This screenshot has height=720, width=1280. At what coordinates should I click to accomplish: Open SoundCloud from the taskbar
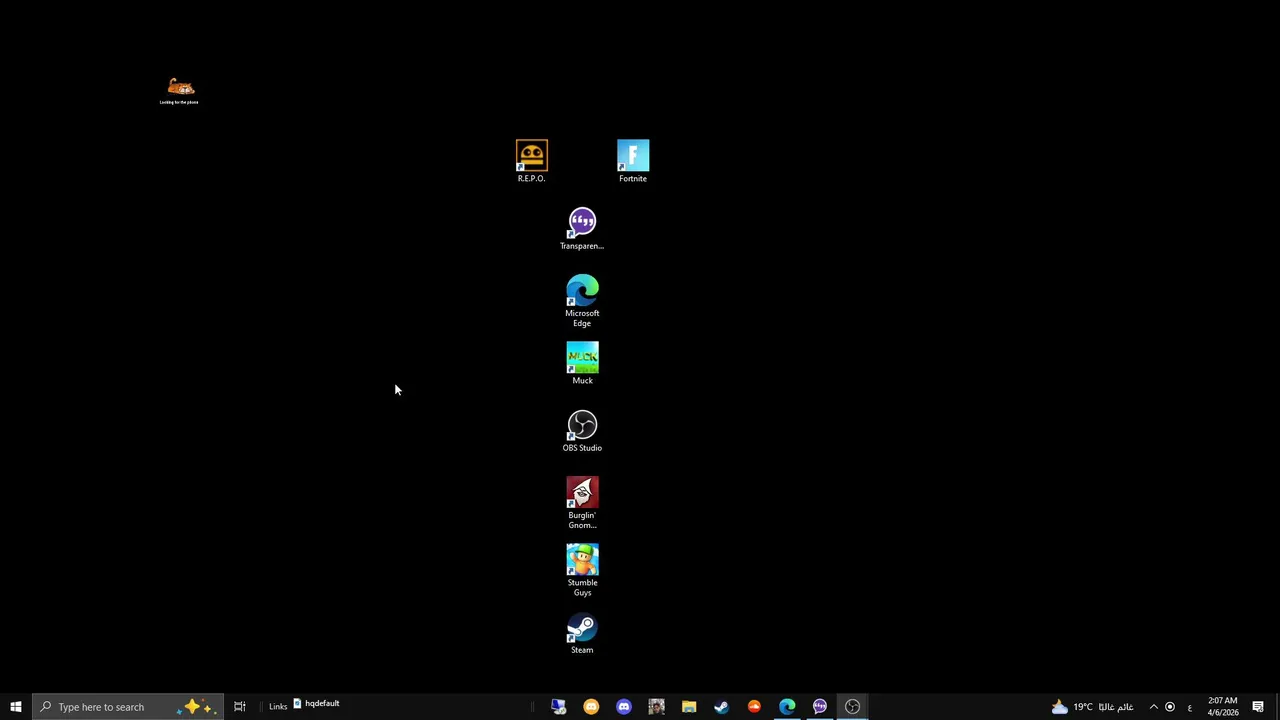754,707
